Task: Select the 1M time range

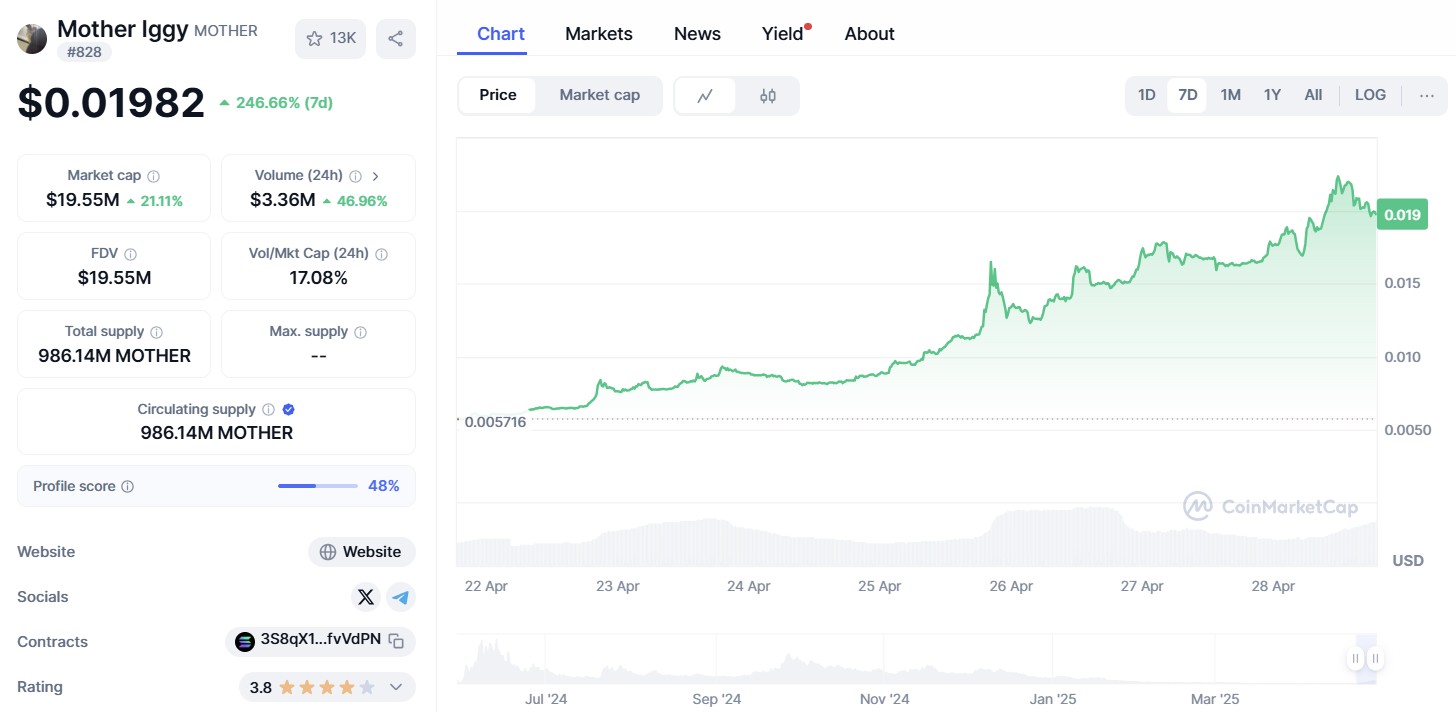Action: pos(1230,95)
